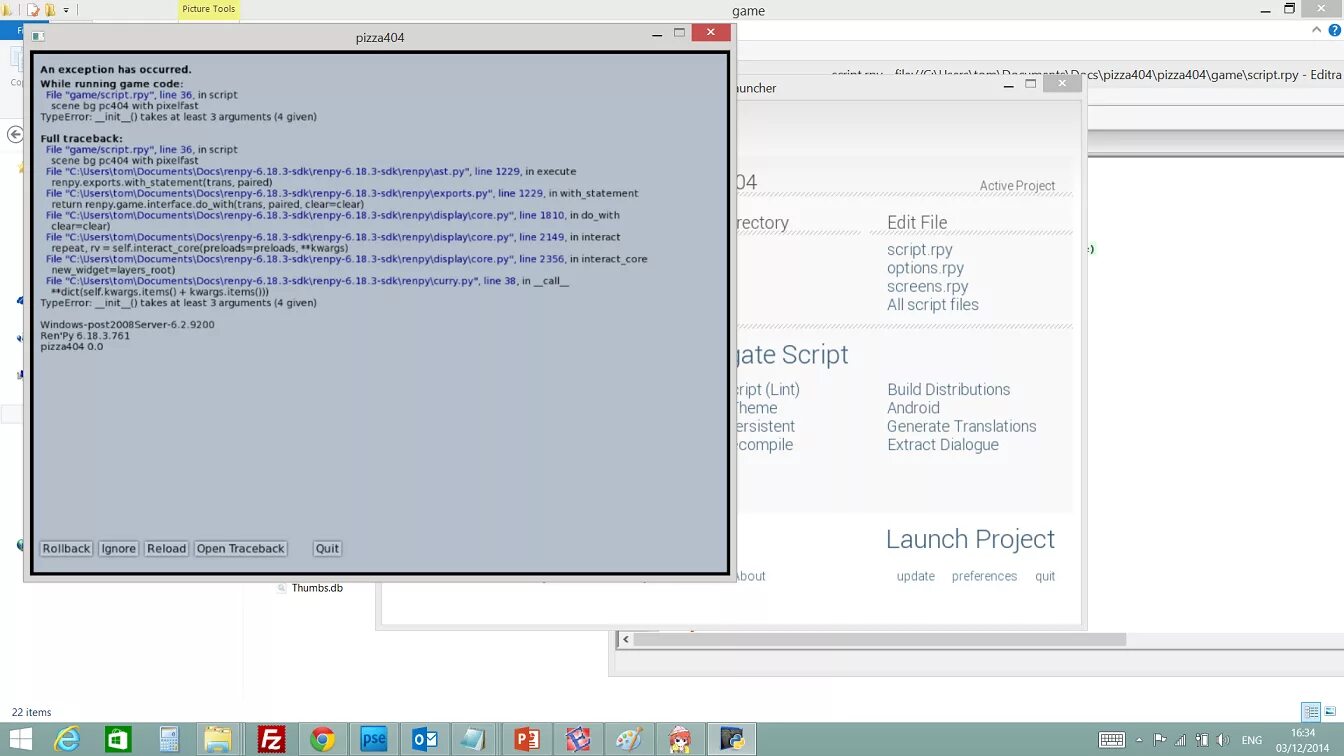This screenshot has height=756, width=1344.
Task: Open the notepad-style taskbar icon next to Outlook
Action: (x=473, y=739)
